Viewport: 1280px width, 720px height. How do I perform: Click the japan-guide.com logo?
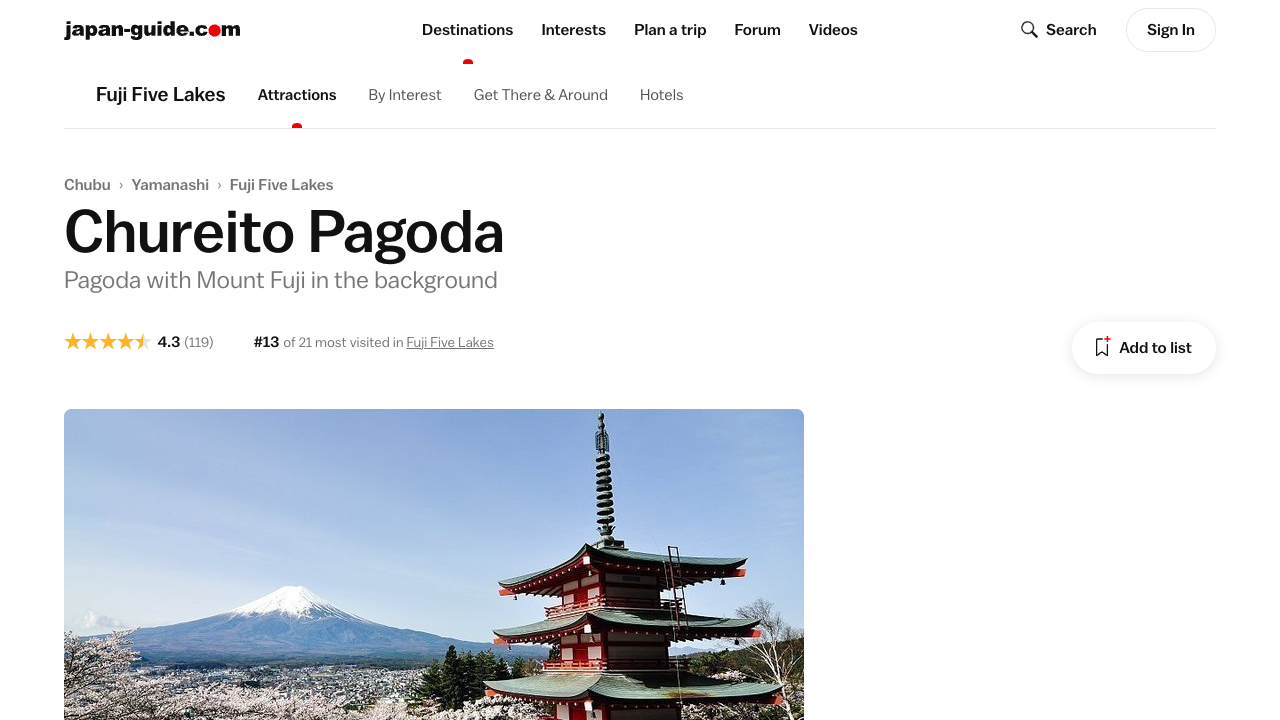tap(152, 30)
